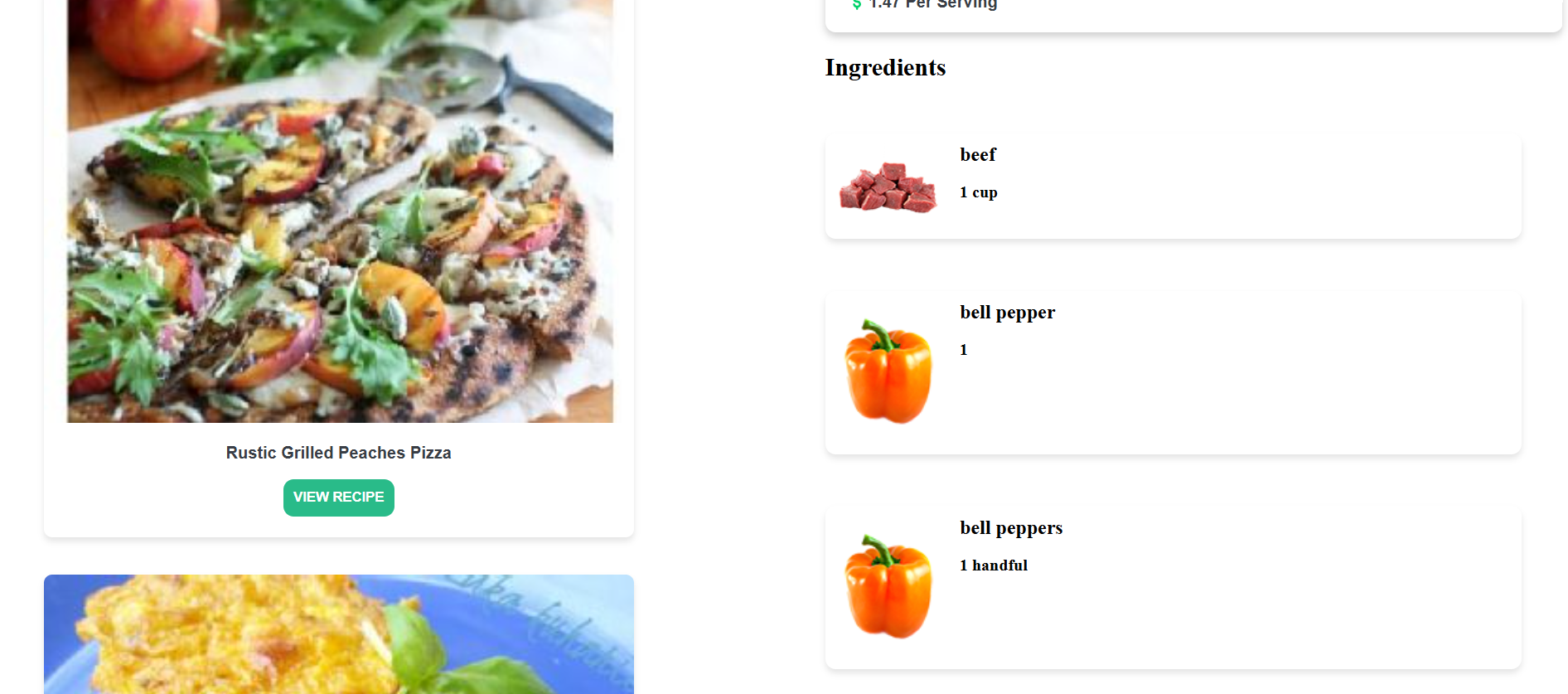Image resolution: width=1568 pixels, height=694 pixels.
Task: Open the yellow dish recipe photo with basil
Action: point(339,634)
